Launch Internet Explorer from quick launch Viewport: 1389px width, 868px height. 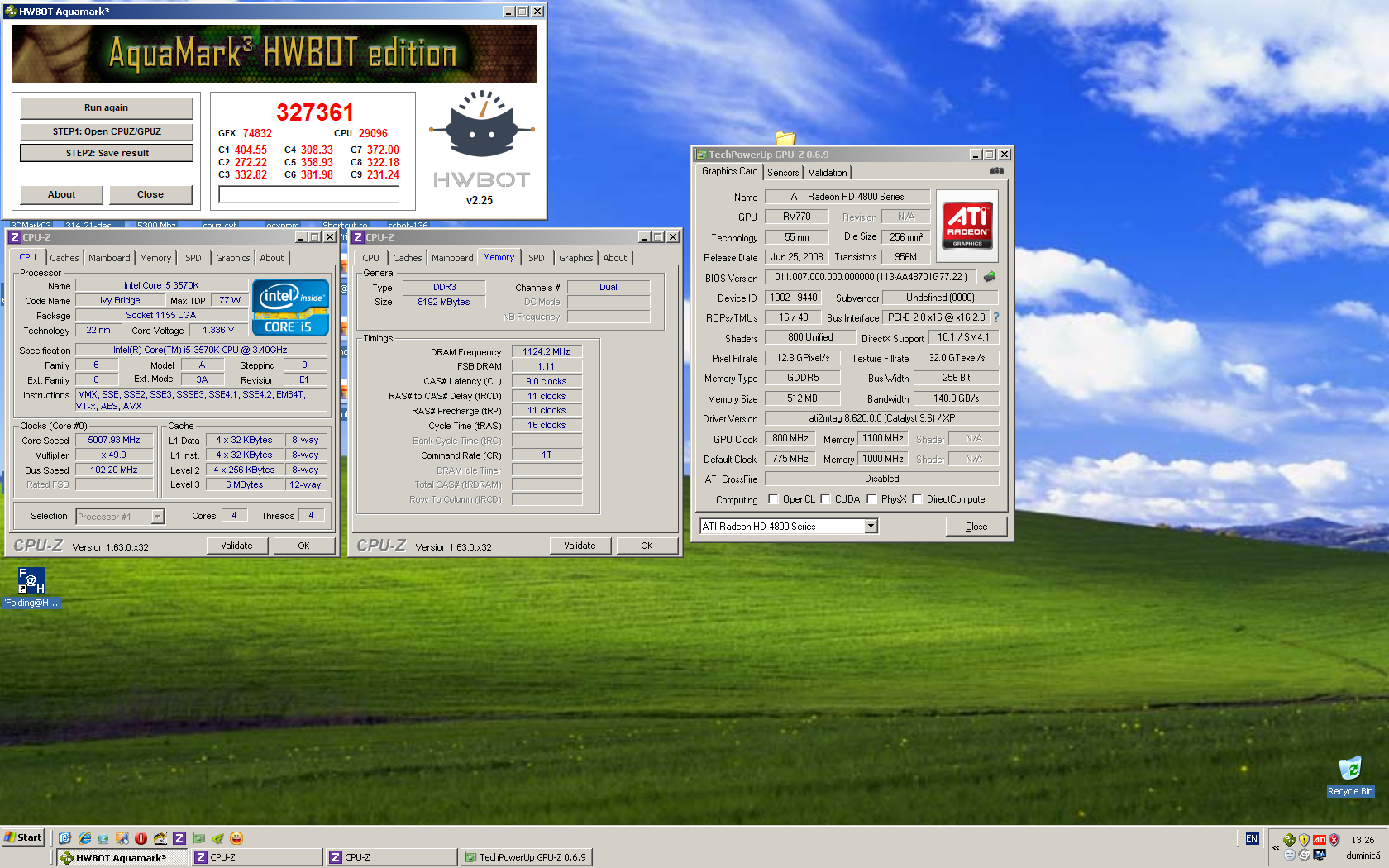tap(84, 838)
